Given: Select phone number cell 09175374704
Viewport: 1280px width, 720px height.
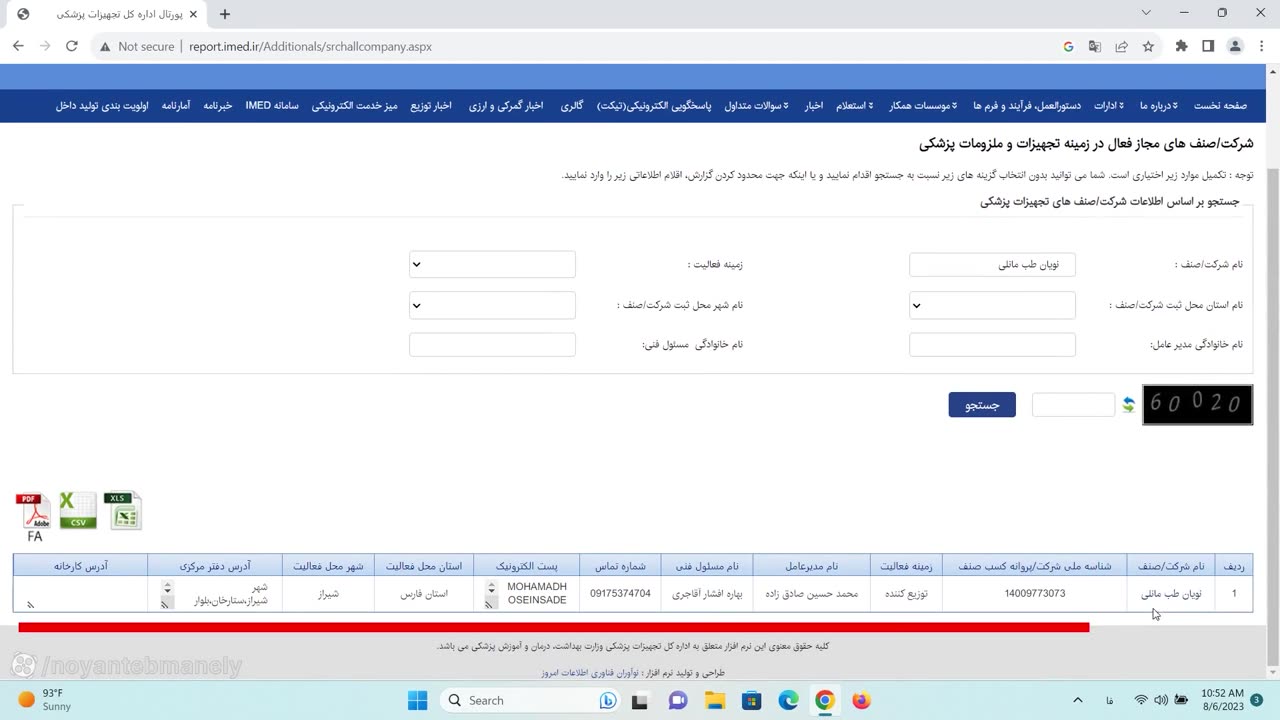Looking at the screenshot, I should click(620, 594).
